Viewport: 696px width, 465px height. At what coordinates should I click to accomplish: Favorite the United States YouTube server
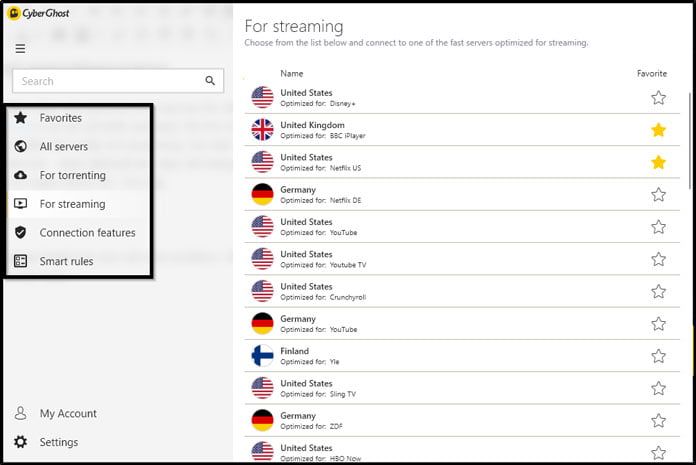658,227
